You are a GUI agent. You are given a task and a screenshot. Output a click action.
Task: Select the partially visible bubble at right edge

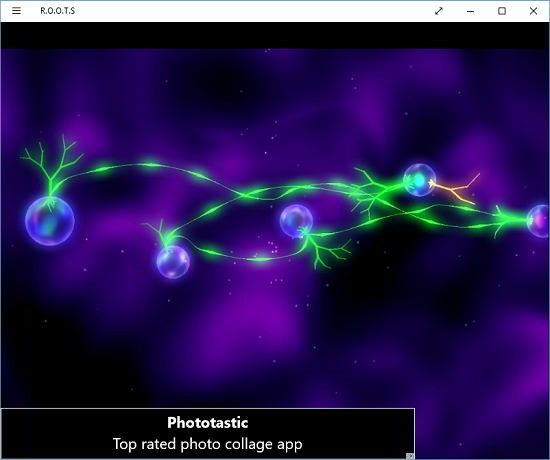click(x=538, y=221)
